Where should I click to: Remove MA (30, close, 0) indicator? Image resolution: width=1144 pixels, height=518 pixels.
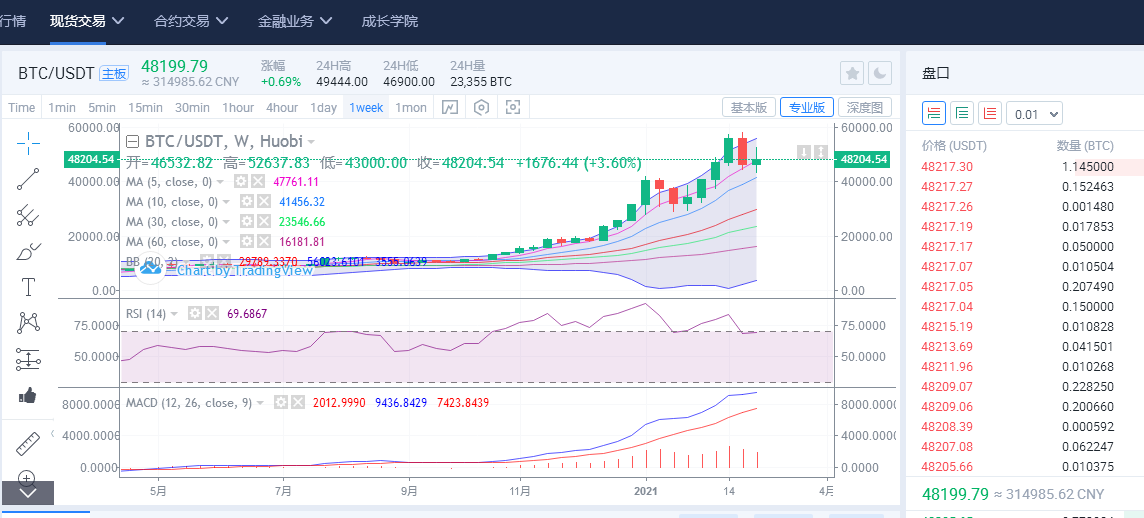point(263,221)
